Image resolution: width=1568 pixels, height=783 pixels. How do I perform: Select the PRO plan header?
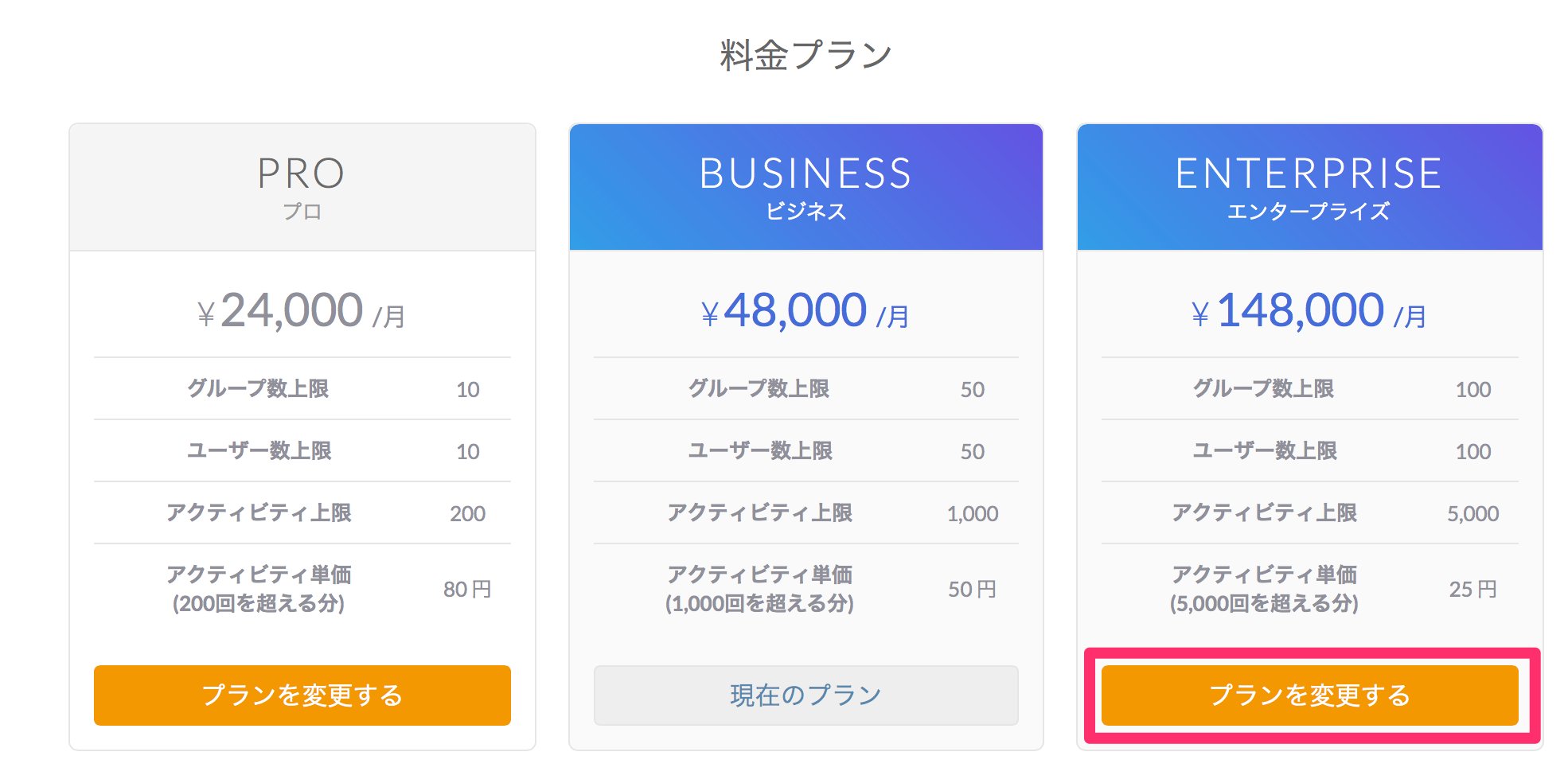pos(302,188)
